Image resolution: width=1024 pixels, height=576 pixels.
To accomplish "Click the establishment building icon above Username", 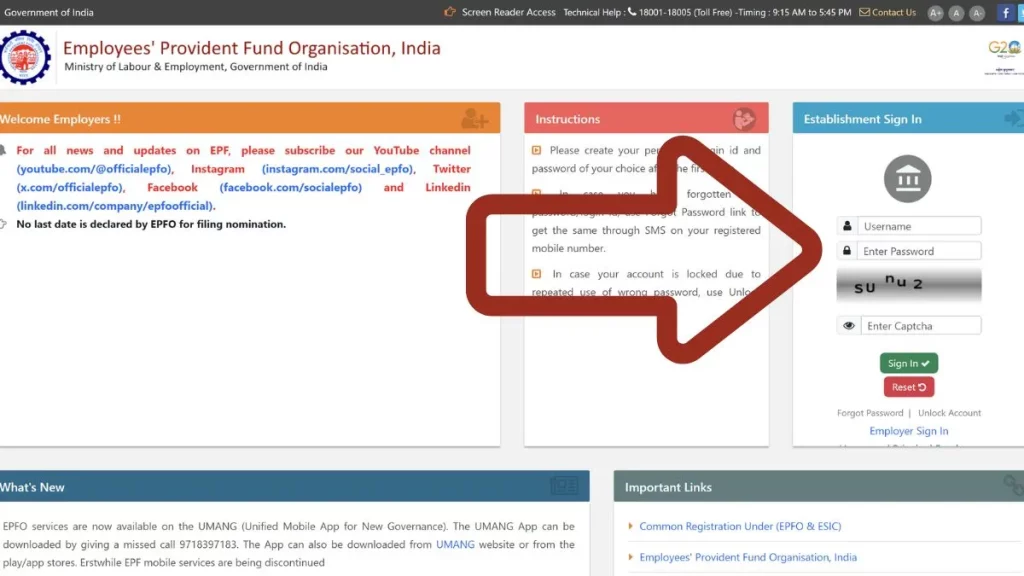I will pyautogui.click(x=908, y=178).
